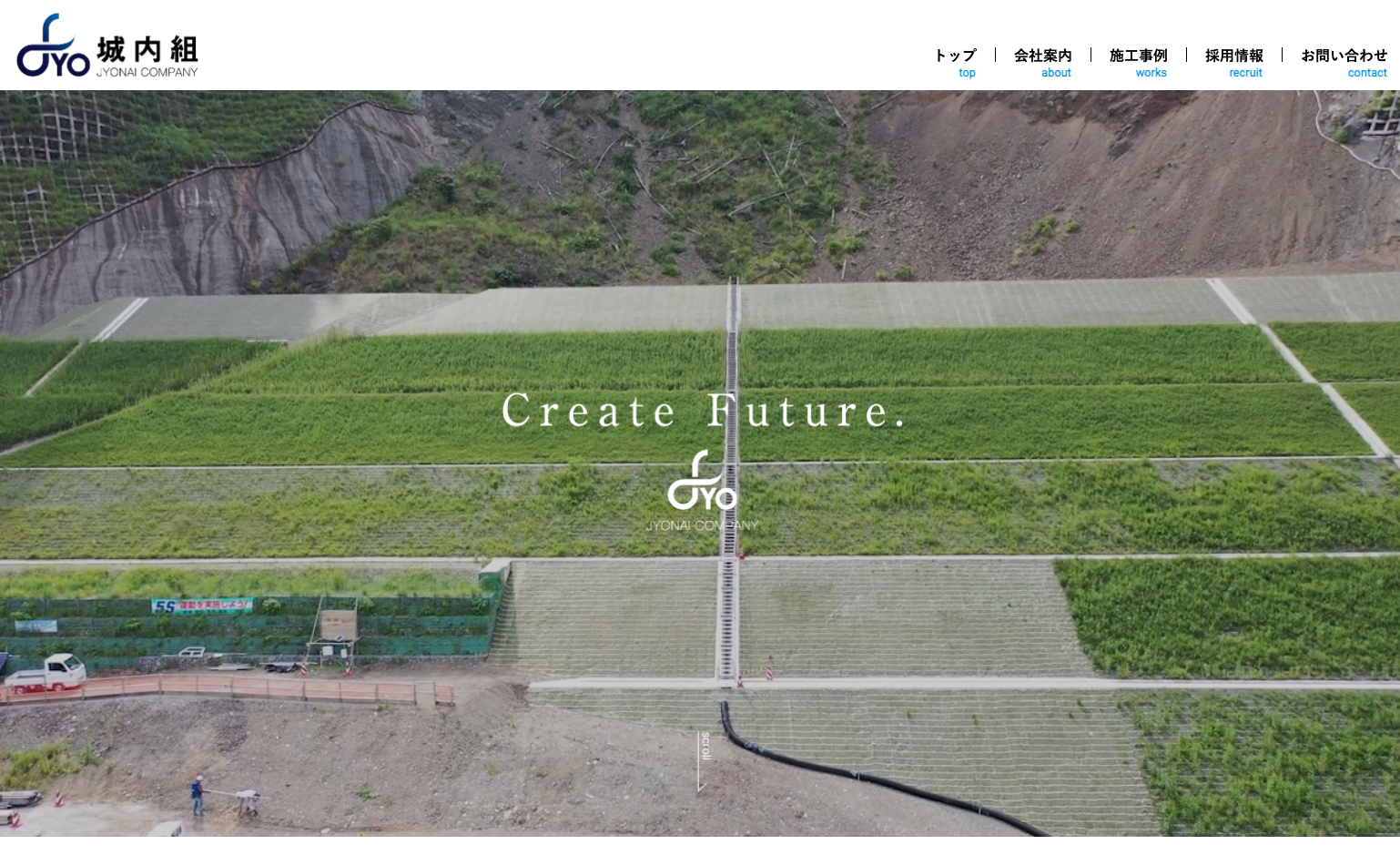Click the 5S banner sign in photo
The width and height of the screenshot is (1400, 855).
pyautogui.click(x=202, y=606)
